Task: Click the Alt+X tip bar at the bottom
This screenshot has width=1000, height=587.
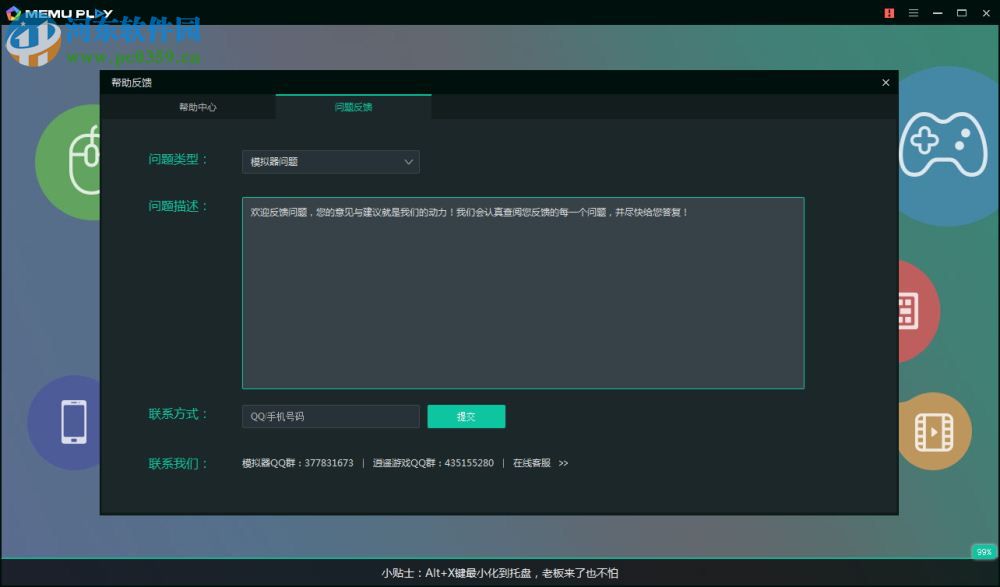Action: (500, 573)
